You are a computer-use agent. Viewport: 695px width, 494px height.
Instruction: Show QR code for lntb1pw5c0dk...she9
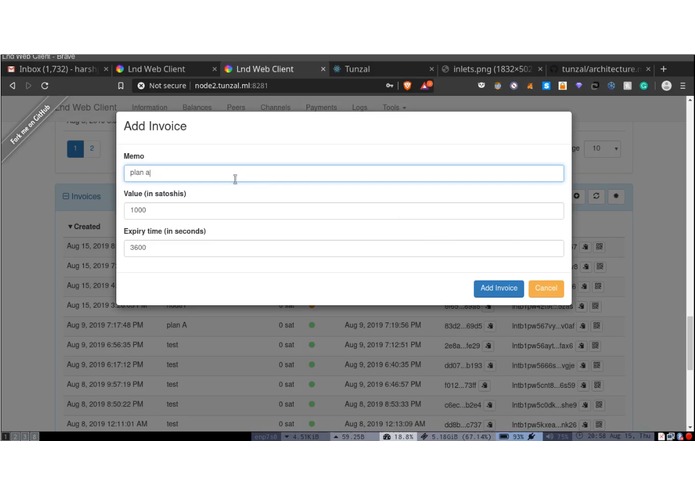(599, 405)
